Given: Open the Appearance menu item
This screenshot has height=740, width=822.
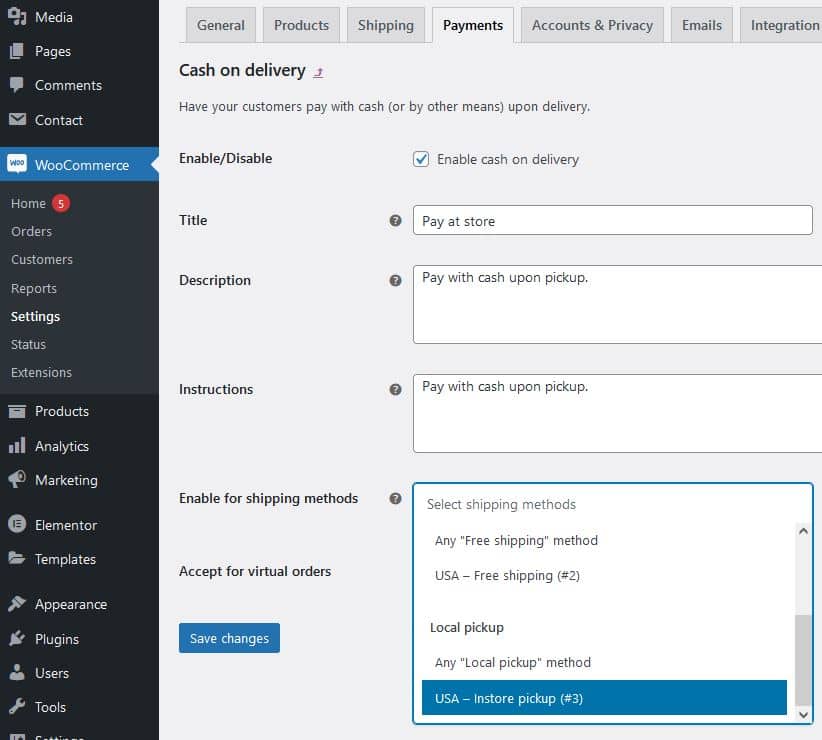Looking at the screenshot, I should tap(79, 604).
